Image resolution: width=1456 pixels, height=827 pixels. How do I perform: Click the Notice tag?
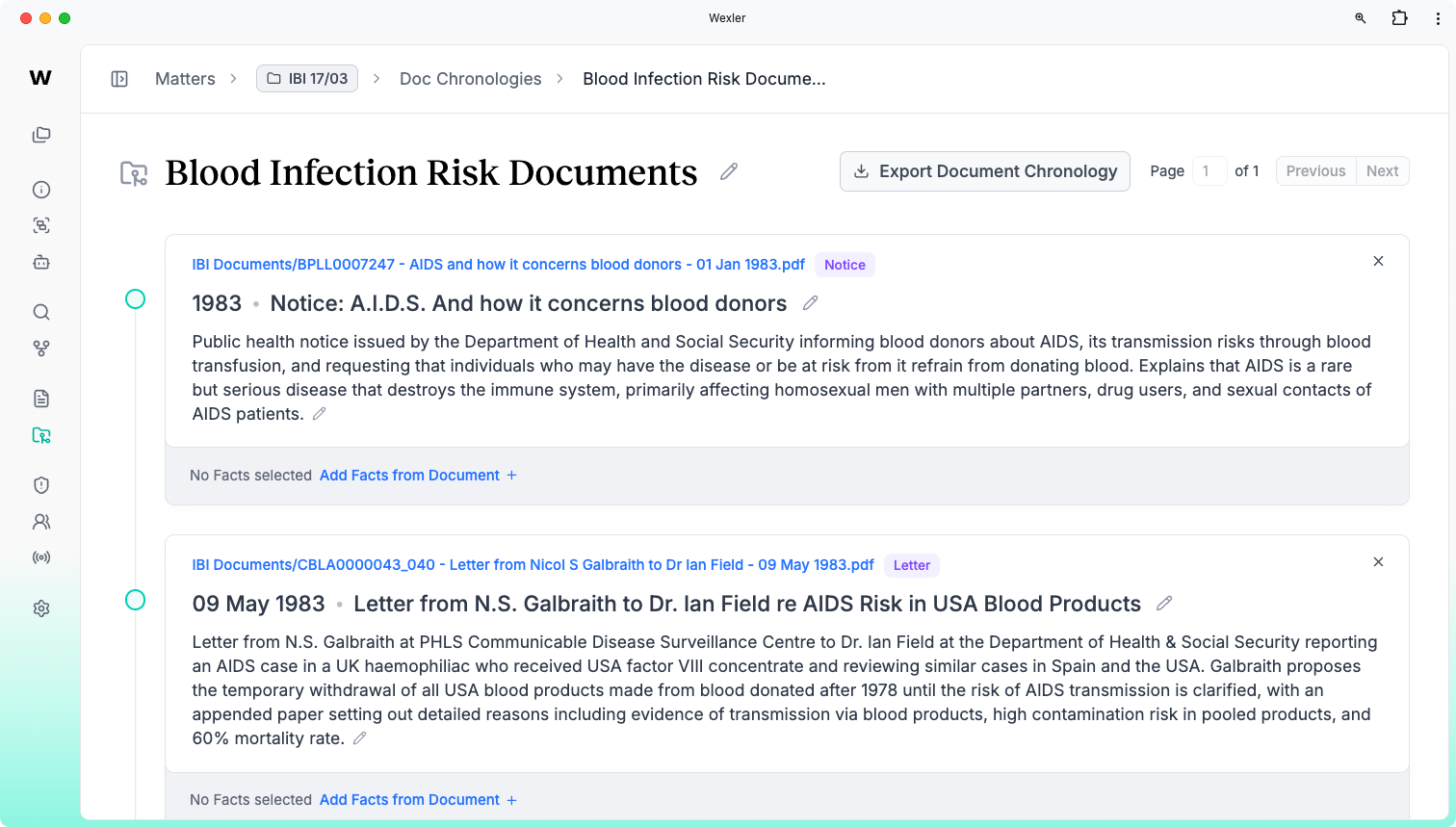tap(845, 265)
